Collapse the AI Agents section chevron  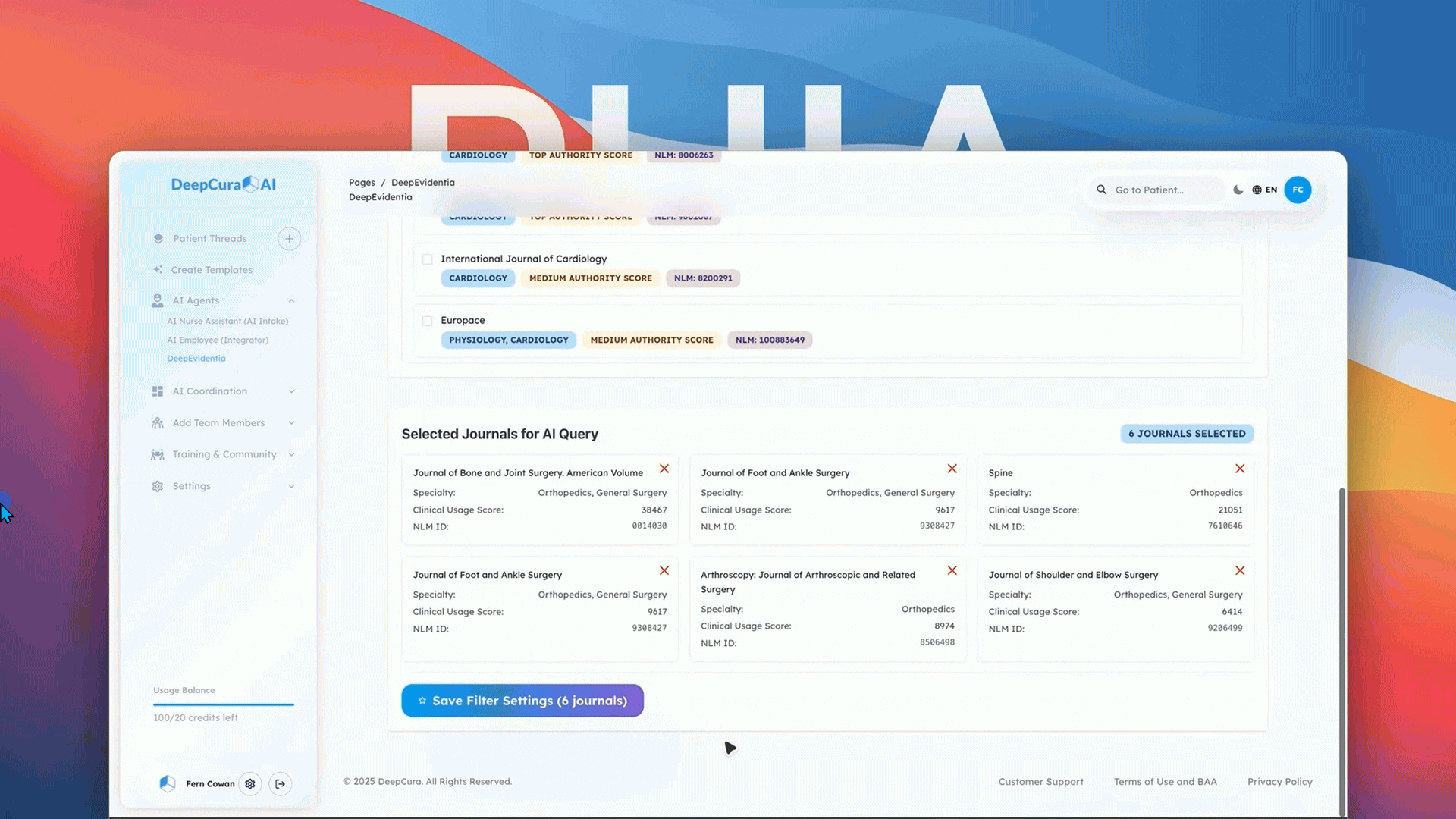(291, 301)
